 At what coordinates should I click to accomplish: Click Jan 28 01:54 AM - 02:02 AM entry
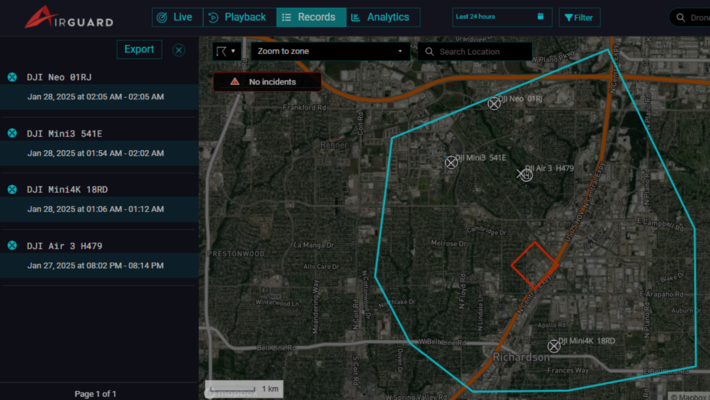click(x=99, y=153)
